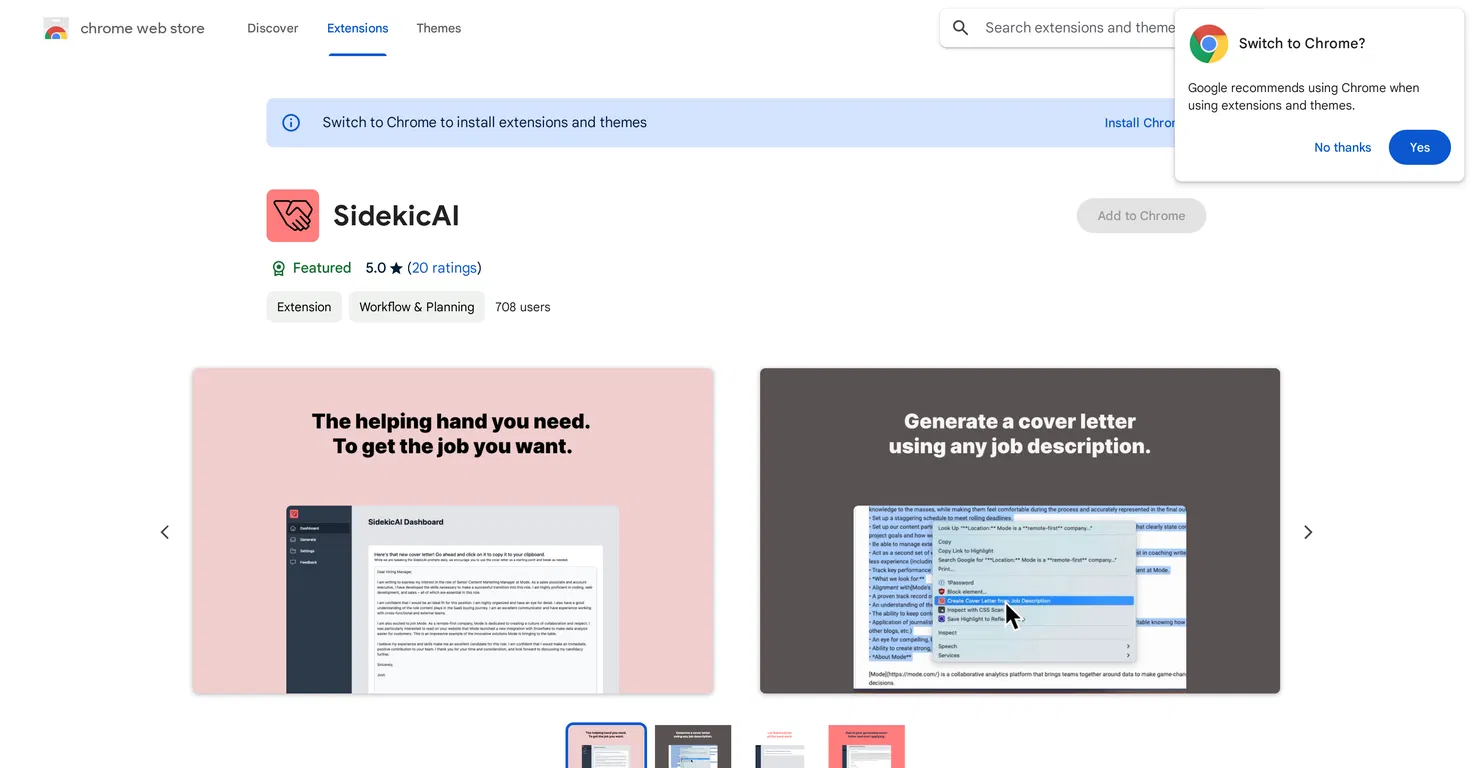The width and height of the screenshot is (1473, 768).
Task: Select the third carousel thumbnail
Action: click(x=780, y=746)
